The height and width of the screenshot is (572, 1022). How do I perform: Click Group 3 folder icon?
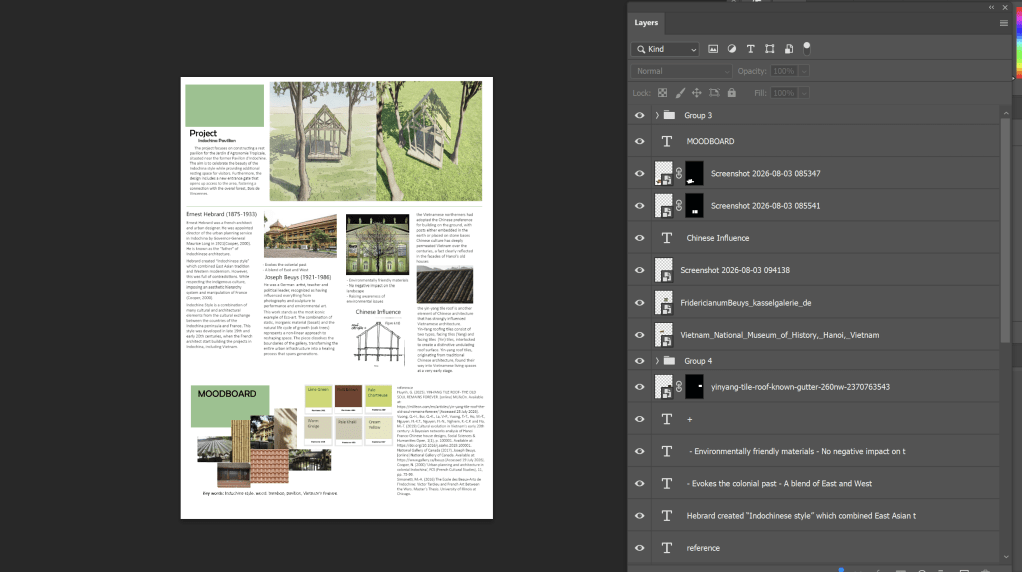tap(669, 115)
